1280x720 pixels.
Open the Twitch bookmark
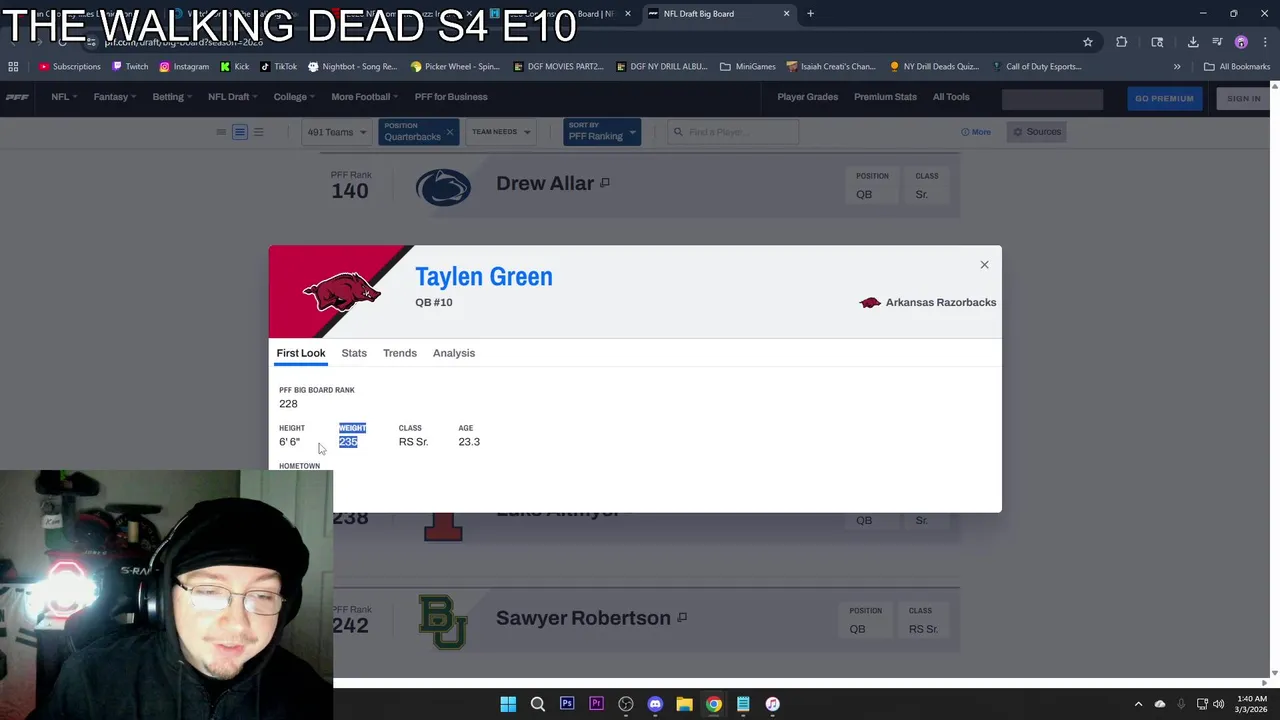129,67
